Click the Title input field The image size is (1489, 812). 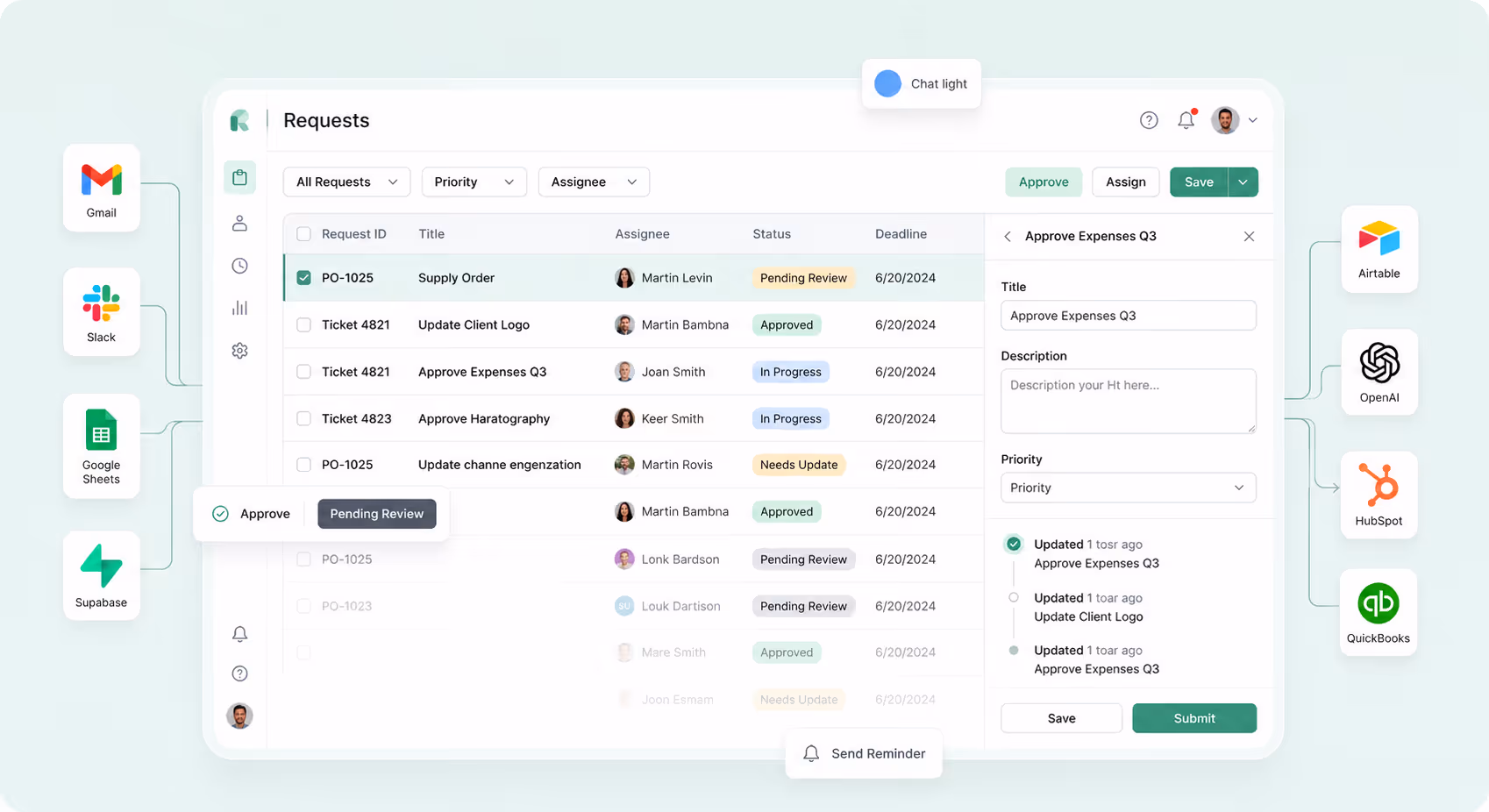1128,316
